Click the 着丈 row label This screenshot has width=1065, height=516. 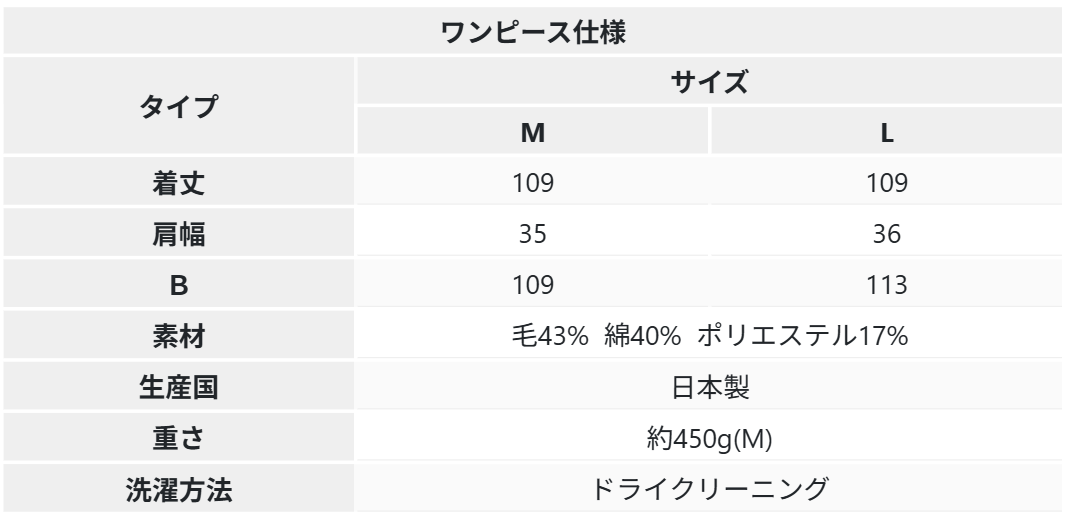click(x=179, y=183)
